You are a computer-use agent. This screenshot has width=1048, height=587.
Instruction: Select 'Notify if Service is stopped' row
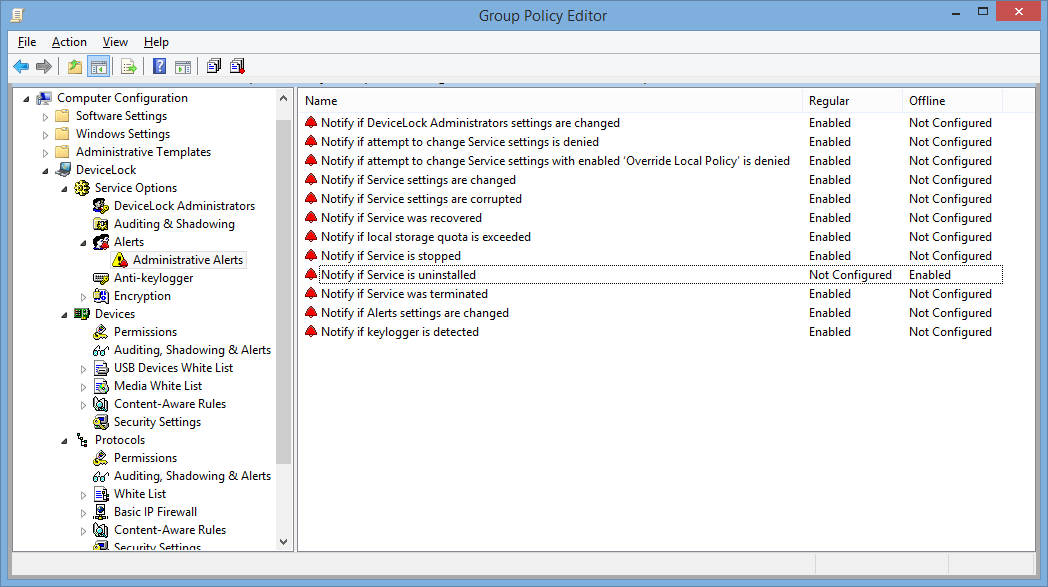391,256
